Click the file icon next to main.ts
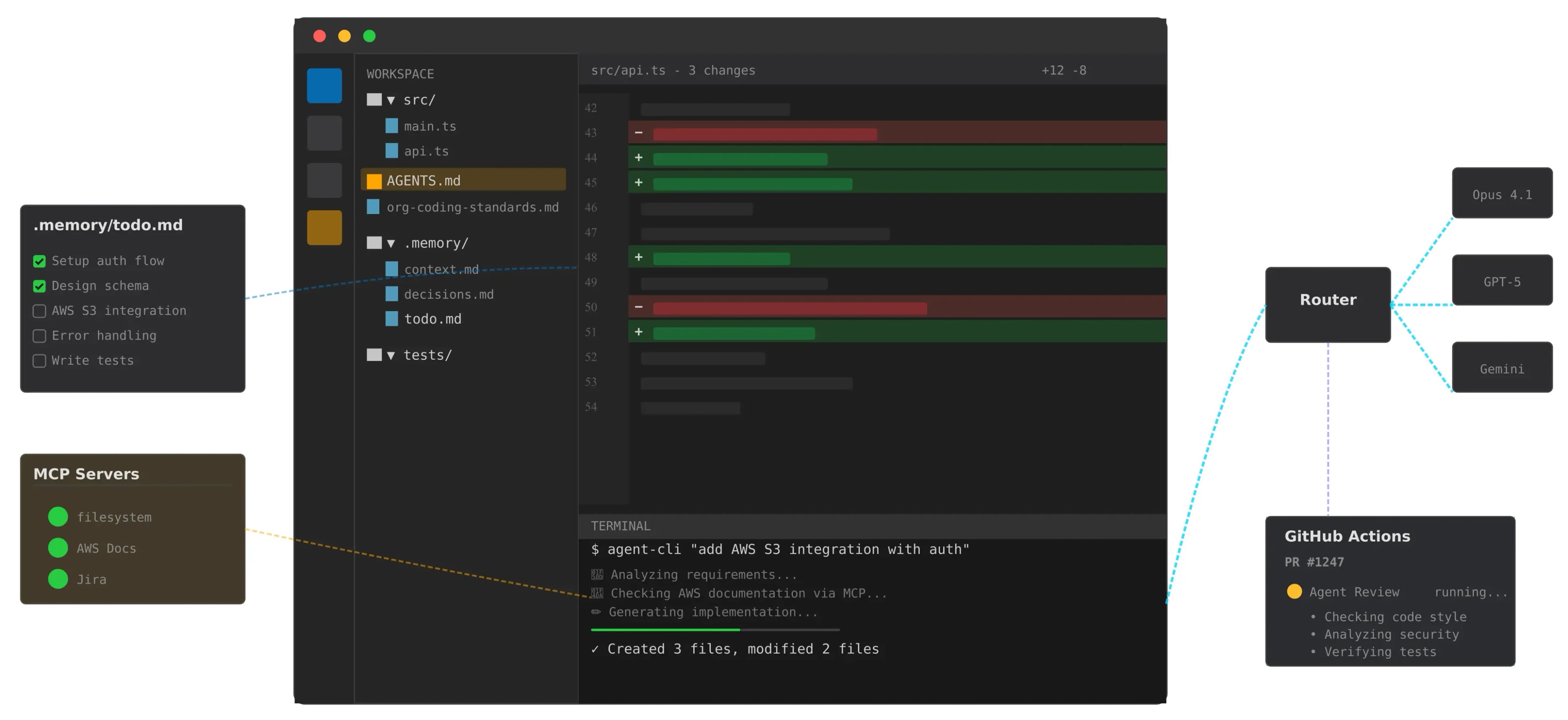This screenshot has height=720, width=1568. pyautogui.click(x=392, y=126)
